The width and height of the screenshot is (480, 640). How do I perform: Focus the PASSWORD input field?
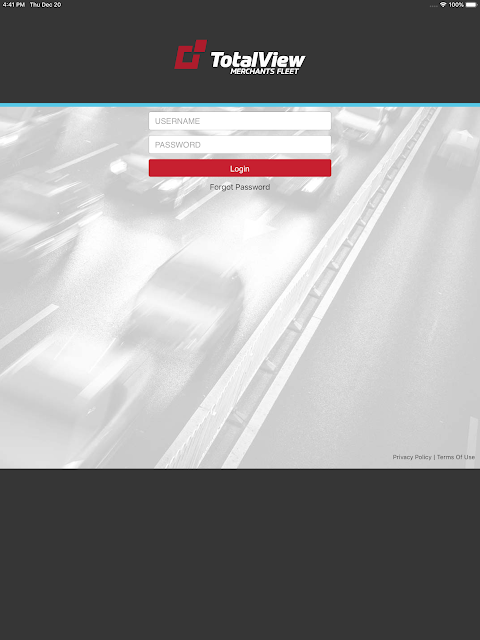(x=240, y=144)
